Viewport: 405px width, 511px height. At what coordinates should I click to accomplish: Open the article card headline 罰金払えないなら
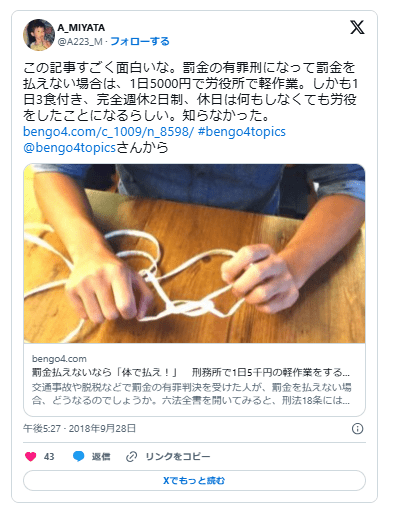point(191,372)
